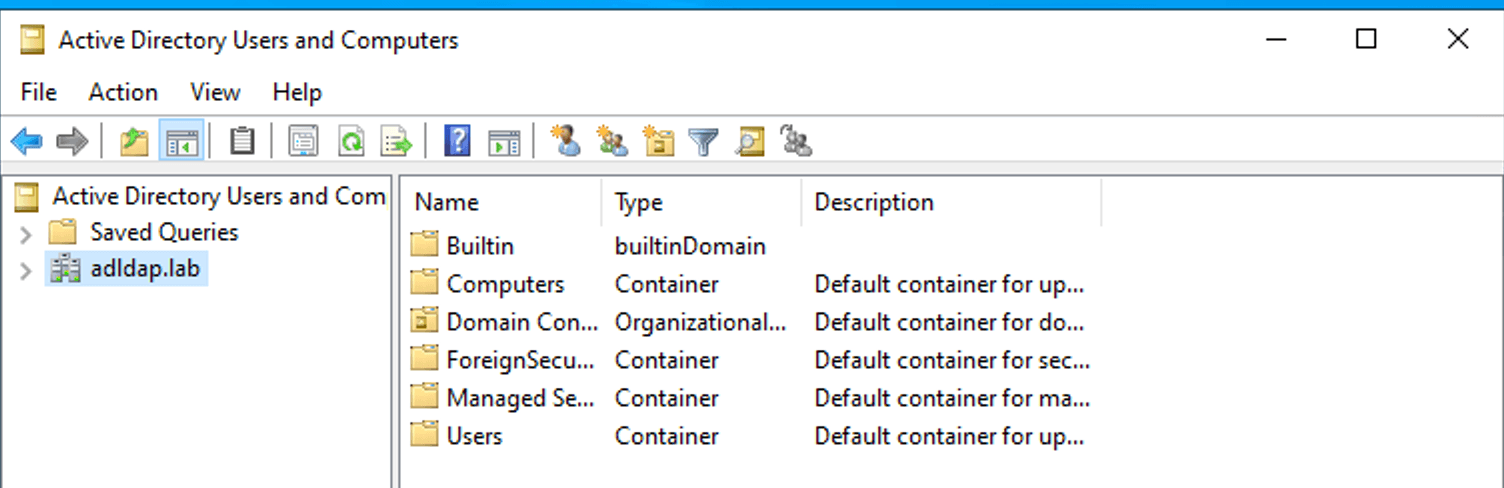1504x488 pixels.
Task: Select the ForeignSecurityPrincipals container row
Action: click(x=750, y=360)
